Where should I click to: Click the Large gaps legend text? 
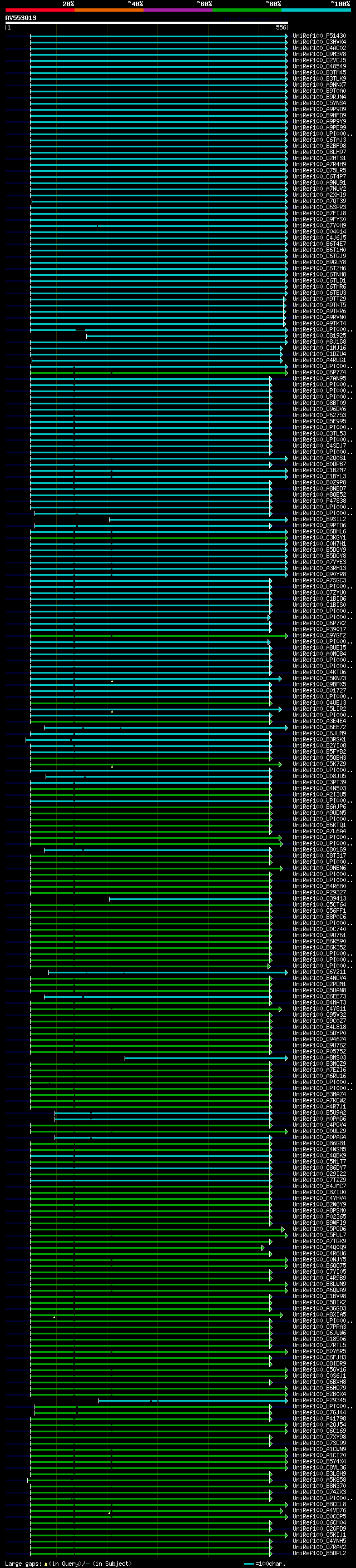tap(68, 1563)
